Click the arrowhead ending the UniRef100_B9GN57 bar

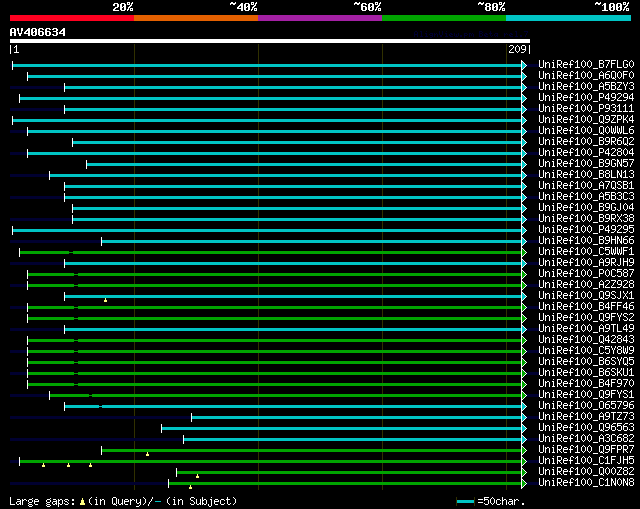(x=524, y=164)
